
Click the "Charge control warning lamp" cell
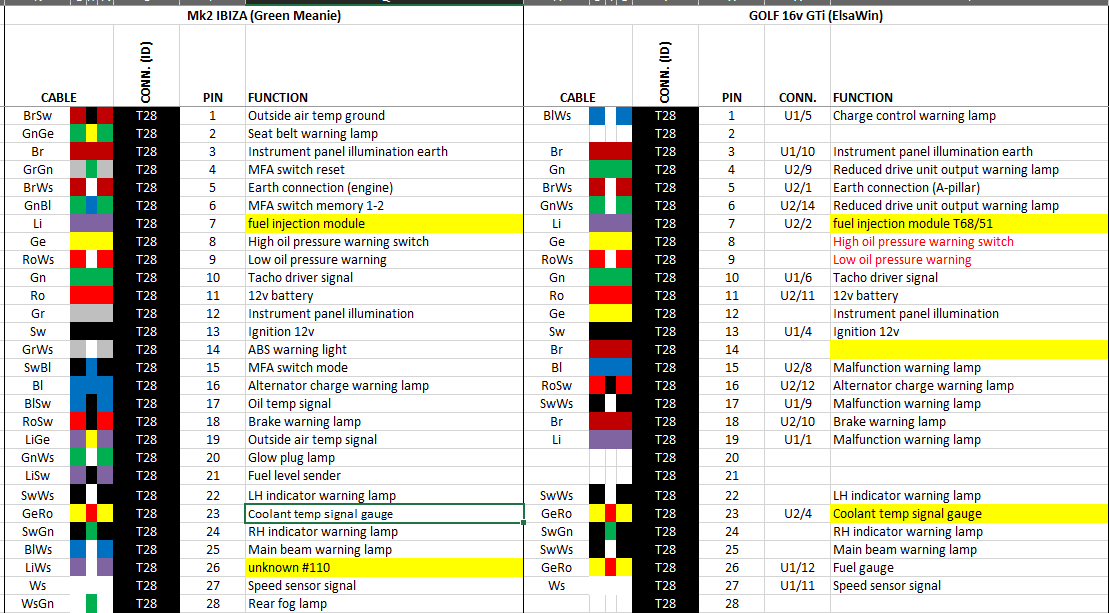click(970, 115)
